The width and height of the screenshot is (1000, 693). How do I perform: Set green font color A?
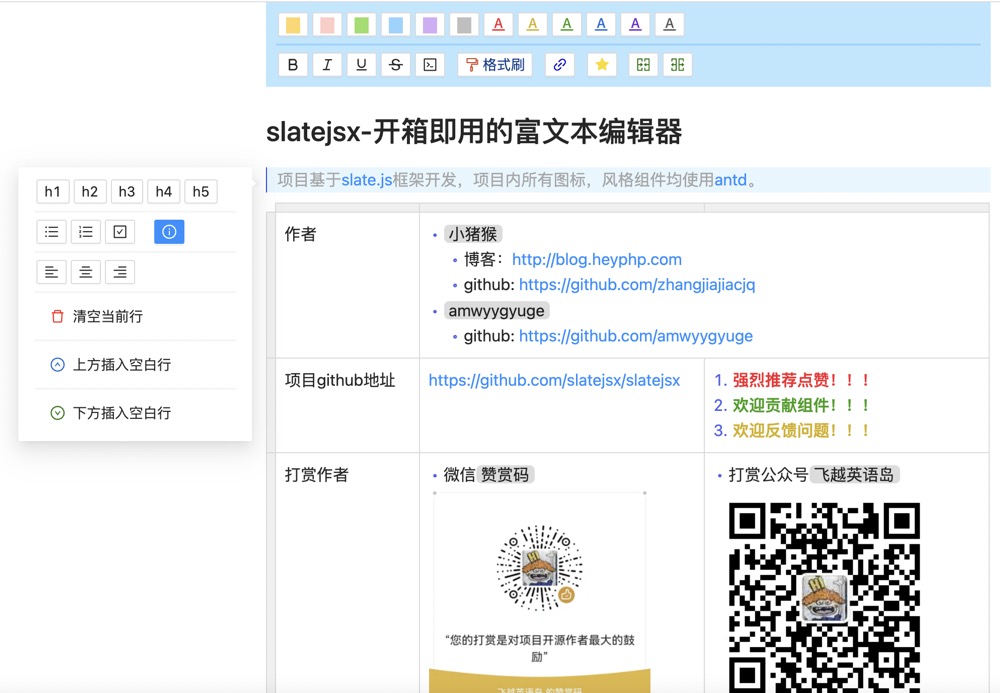coord(567,24)
